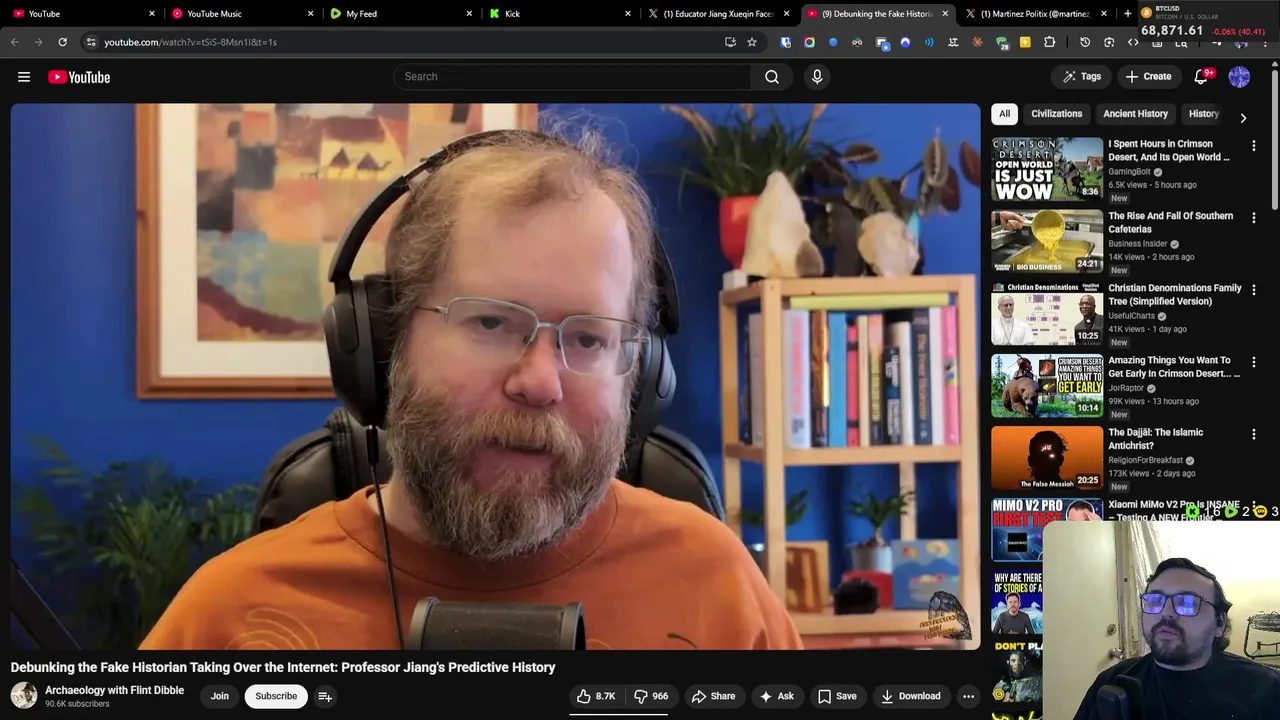Screen dimensions: 1280x720
Task: Go back in browser history
Action: click(15, 42)
